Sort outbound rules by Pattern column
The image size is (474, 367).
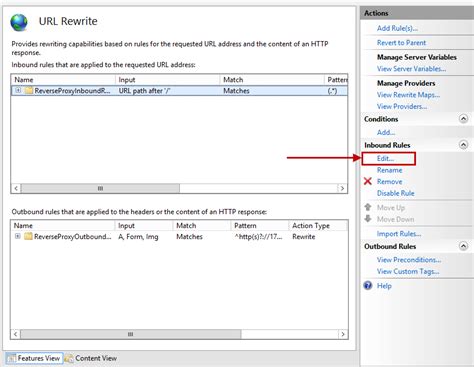tap(260, 226)
